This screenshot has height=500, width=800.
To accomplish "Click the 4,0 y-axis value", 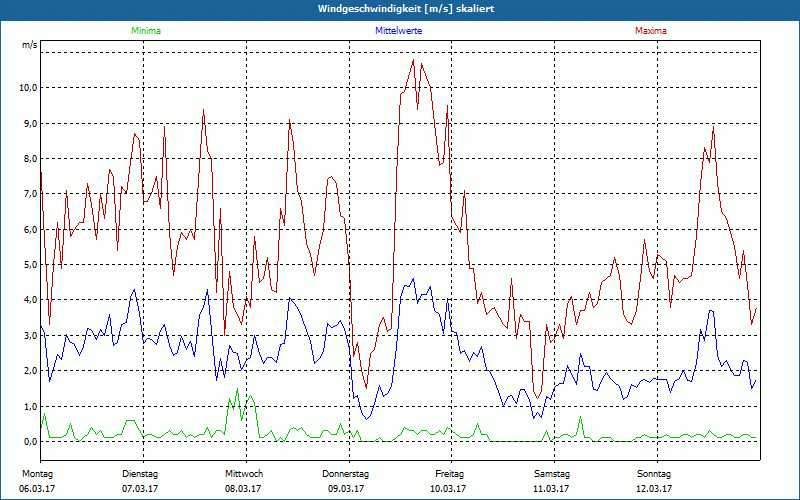I will [x=30, y=300].
